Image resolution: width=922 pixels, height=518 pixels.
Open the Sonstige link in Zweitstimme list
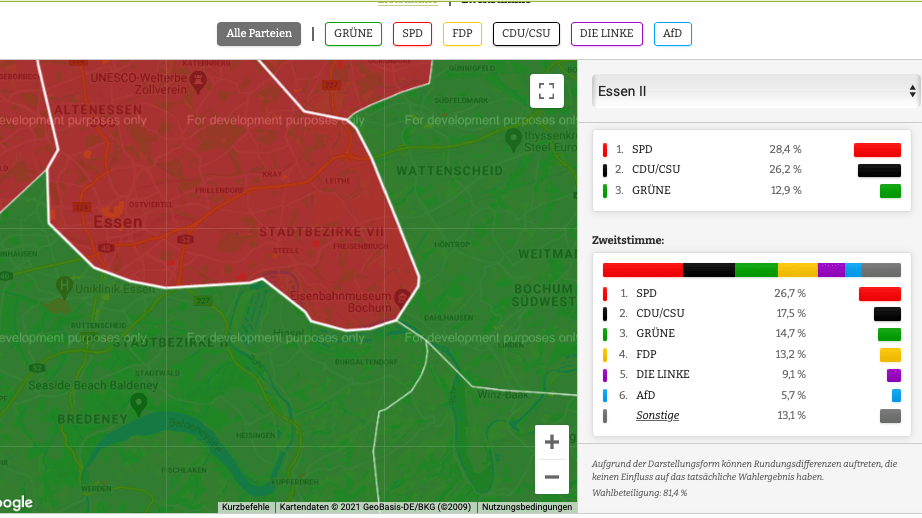point(657,415)
